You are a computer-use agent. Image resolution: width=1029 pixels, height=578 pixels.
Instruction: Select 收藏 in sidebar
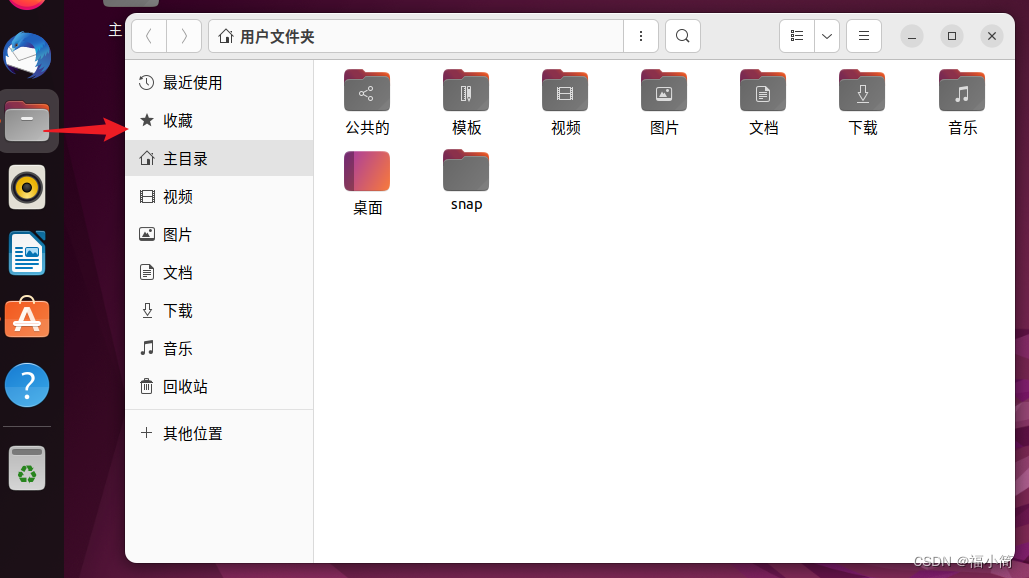tap(219, 121)
